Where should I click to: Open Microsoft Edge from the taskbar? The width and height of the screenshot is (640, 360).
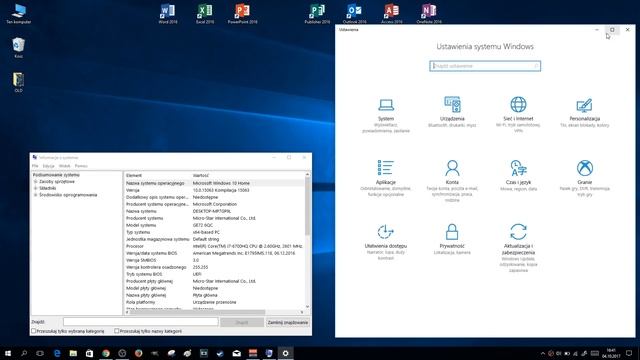pyautogui.click(x=57, y=353)
